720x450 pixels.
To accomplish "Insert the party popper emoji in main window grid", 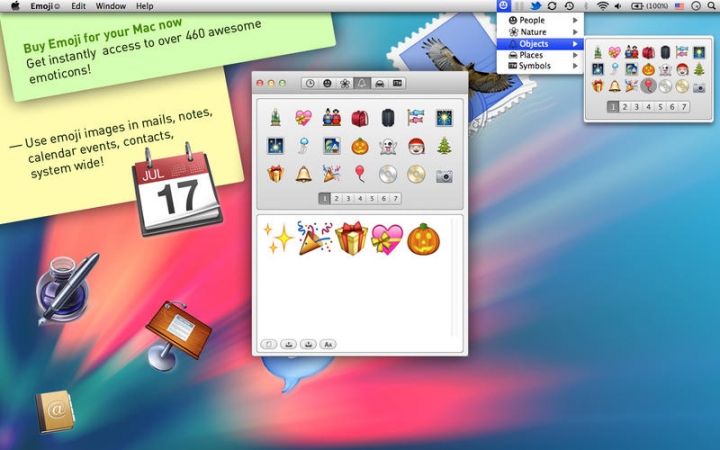I will tap(332, 174).
